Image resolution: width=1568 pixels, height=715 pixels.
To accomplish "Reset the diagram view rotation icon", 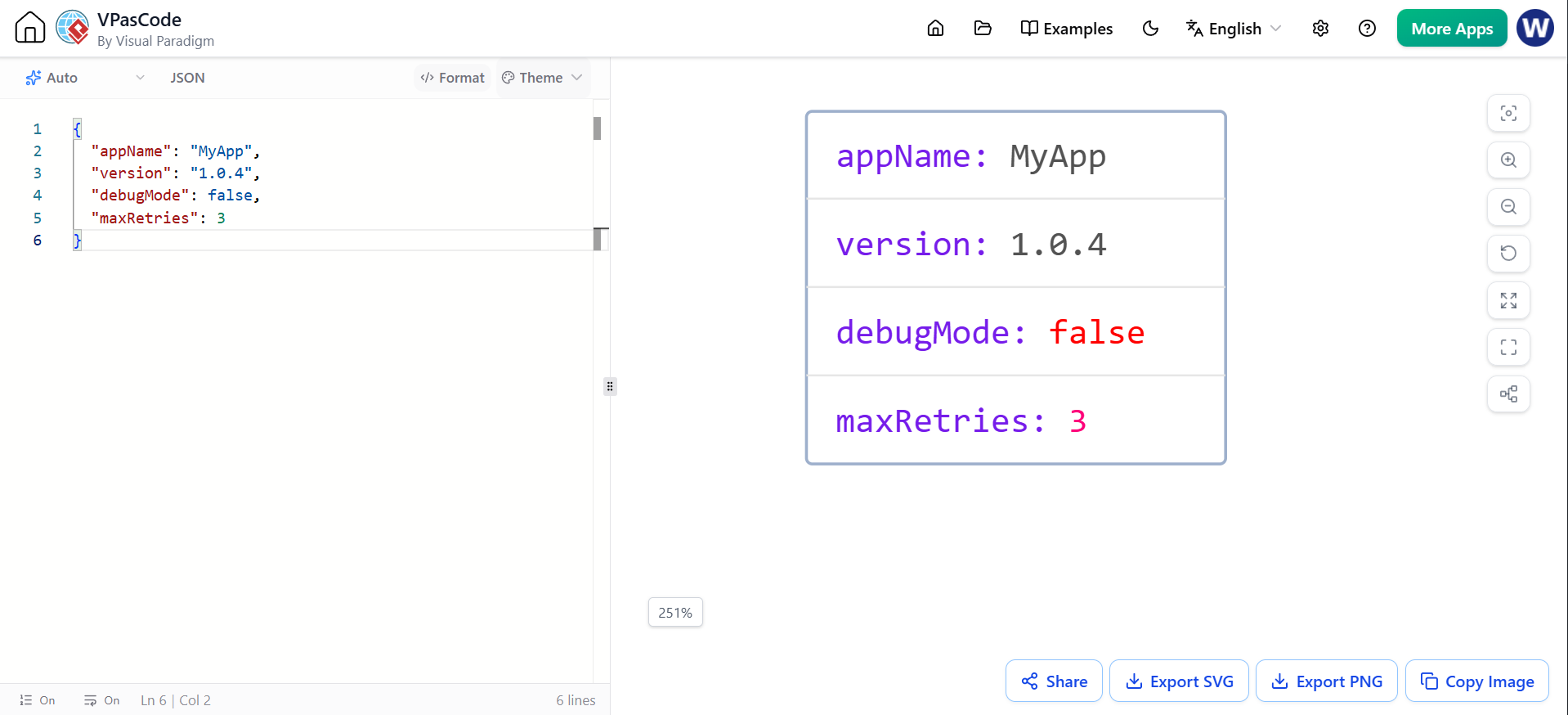I will pyautogui.click(x=1508, y=253).
